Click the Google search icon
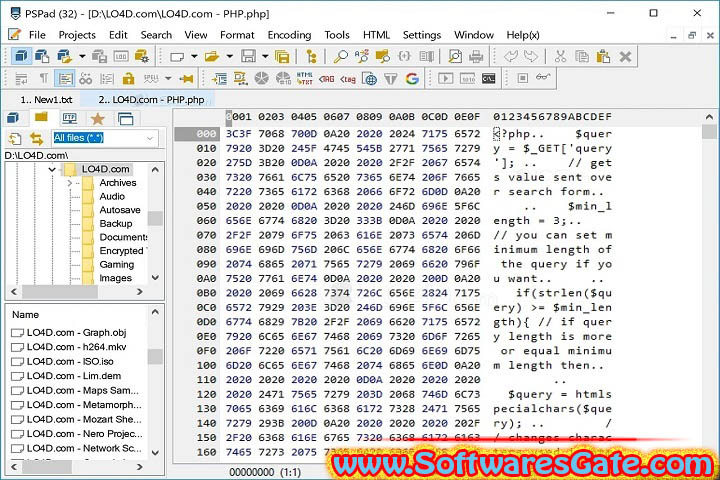The height and width of the screenshot is (480, 720). click(x=412, y=79)
